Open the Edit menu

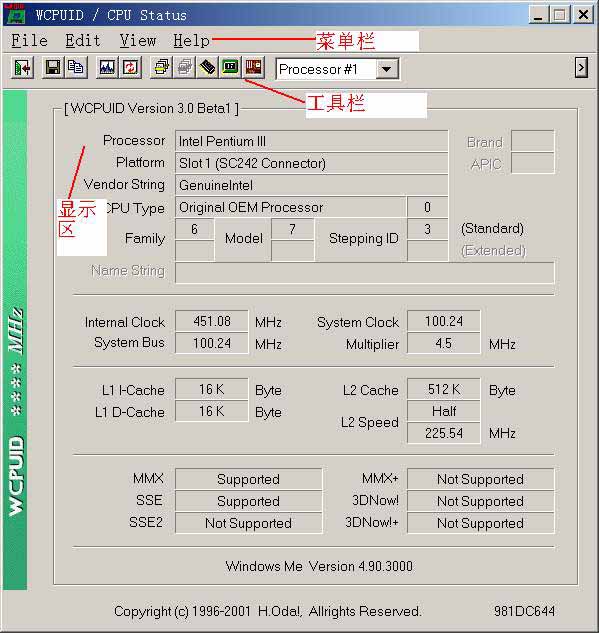(83, 40)
